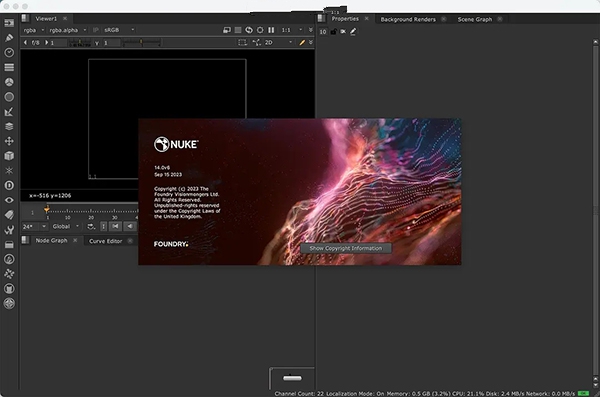The width and height of the screenshot is (600, 397).
Task: Toggle the viewer proxy mode icon
Action: coord(227,30)
